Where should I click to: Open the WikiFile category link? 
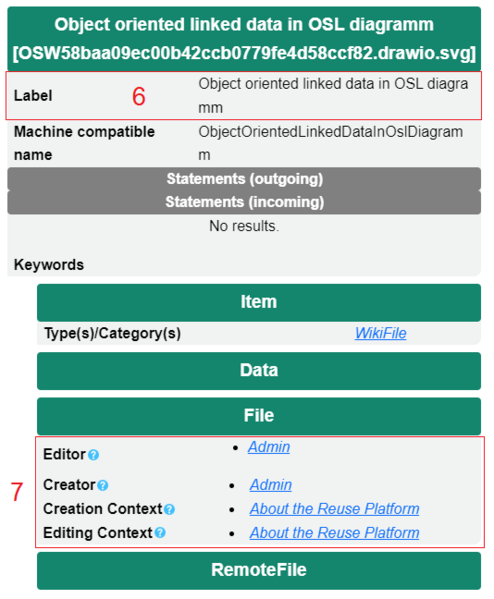click(381, 333)
